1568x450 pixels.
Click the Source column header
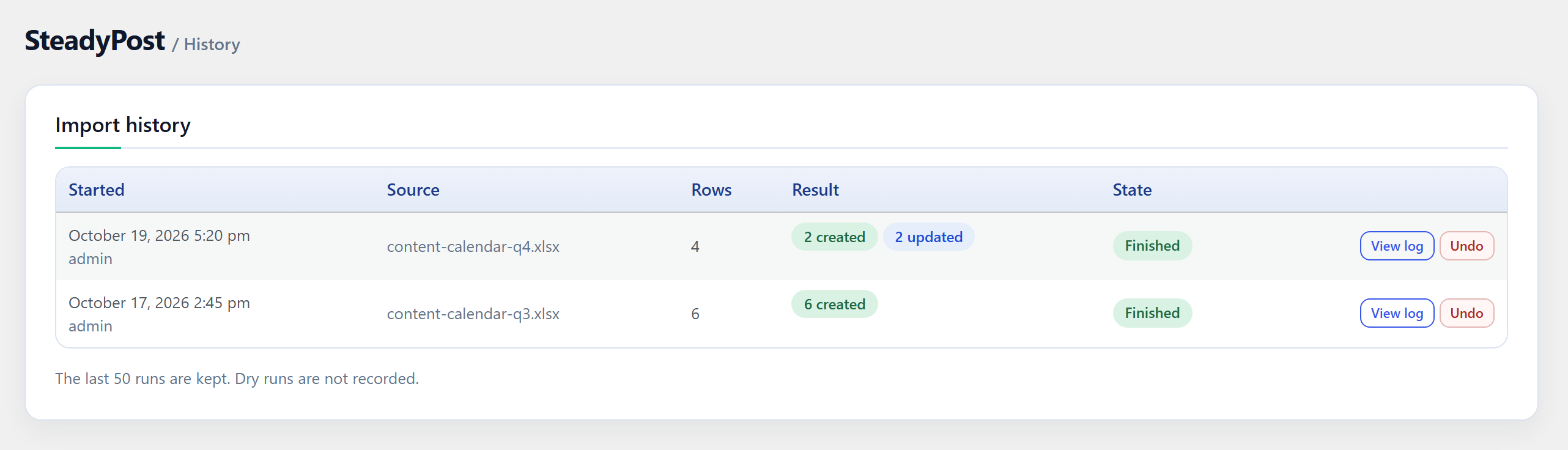413,190
